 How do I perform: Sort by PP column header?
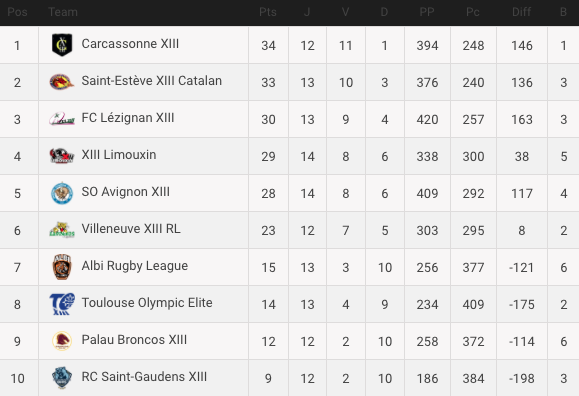coord(427,12)
